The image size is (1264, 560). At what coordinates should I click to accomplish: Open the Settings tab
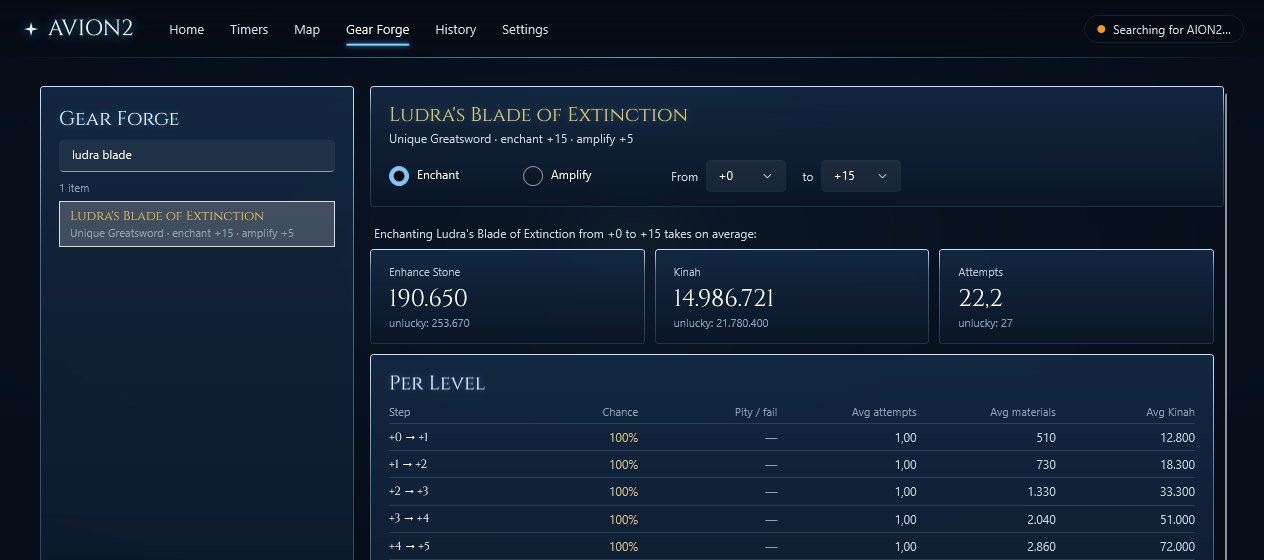click(525, 30)
